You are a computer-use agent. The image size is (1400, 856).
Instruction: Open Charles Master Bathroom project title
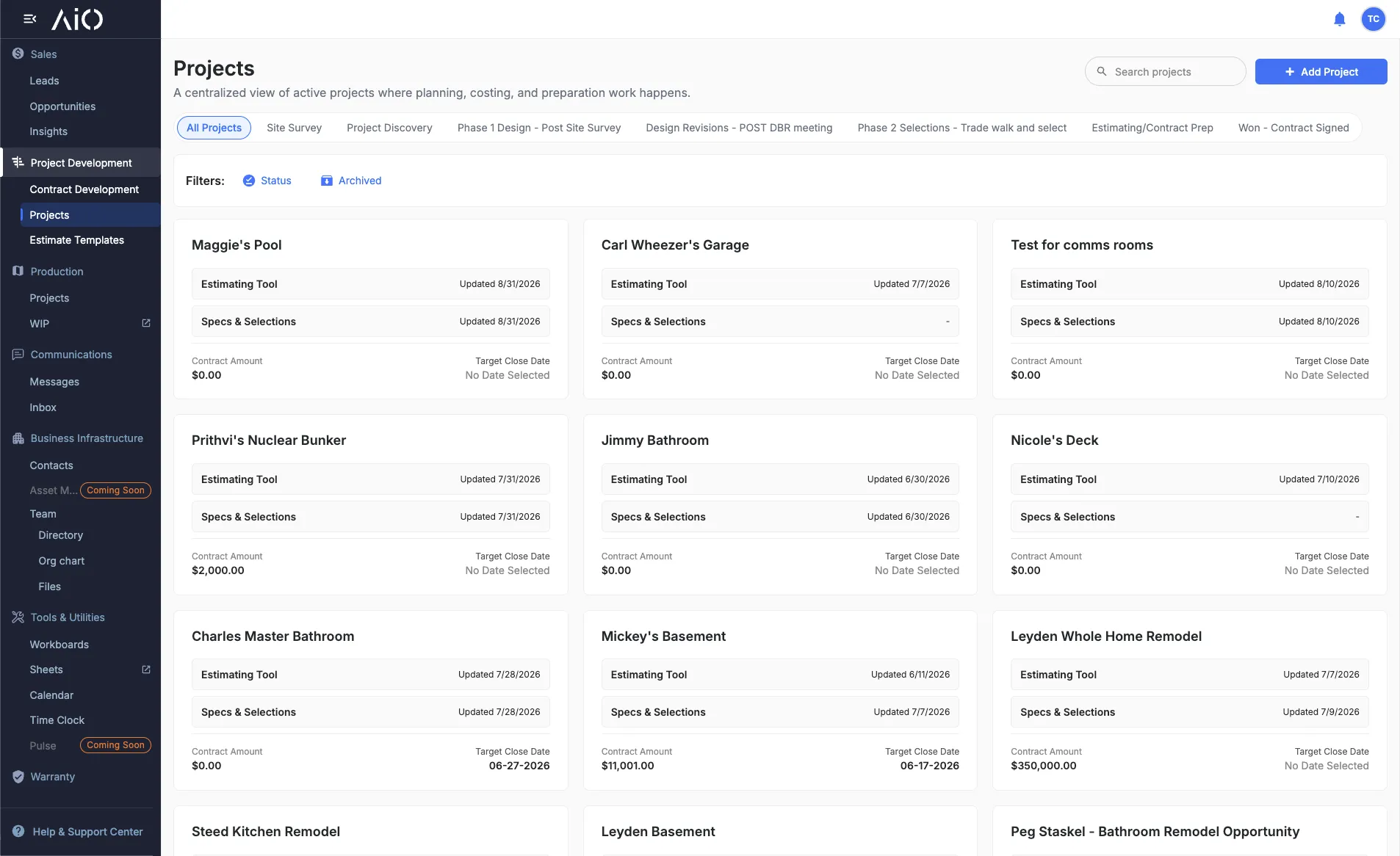273,636
